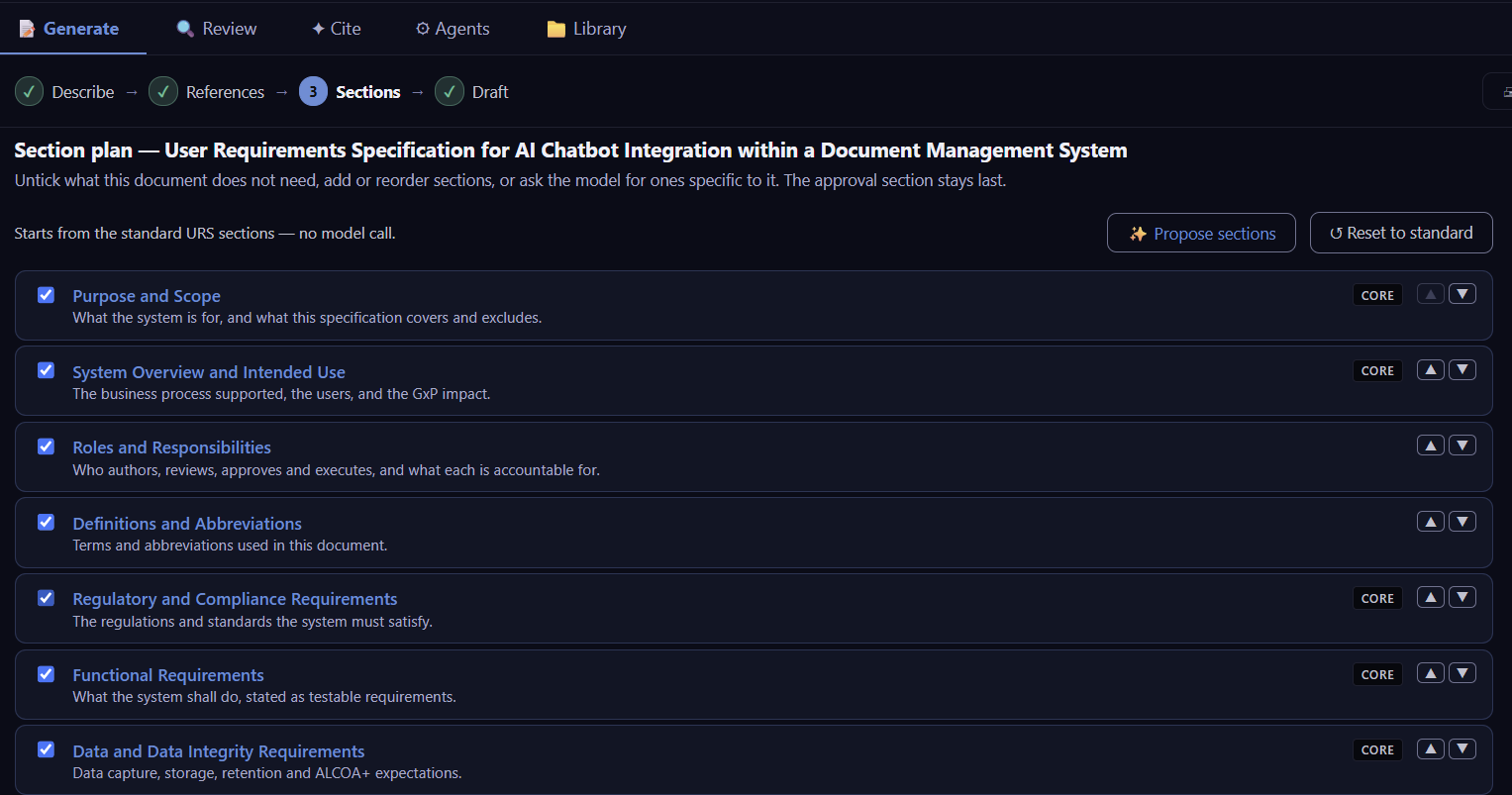The width and height of the screenshot is (1512, 795).
Task: Go to the Describe step
Action: (83, 92)
